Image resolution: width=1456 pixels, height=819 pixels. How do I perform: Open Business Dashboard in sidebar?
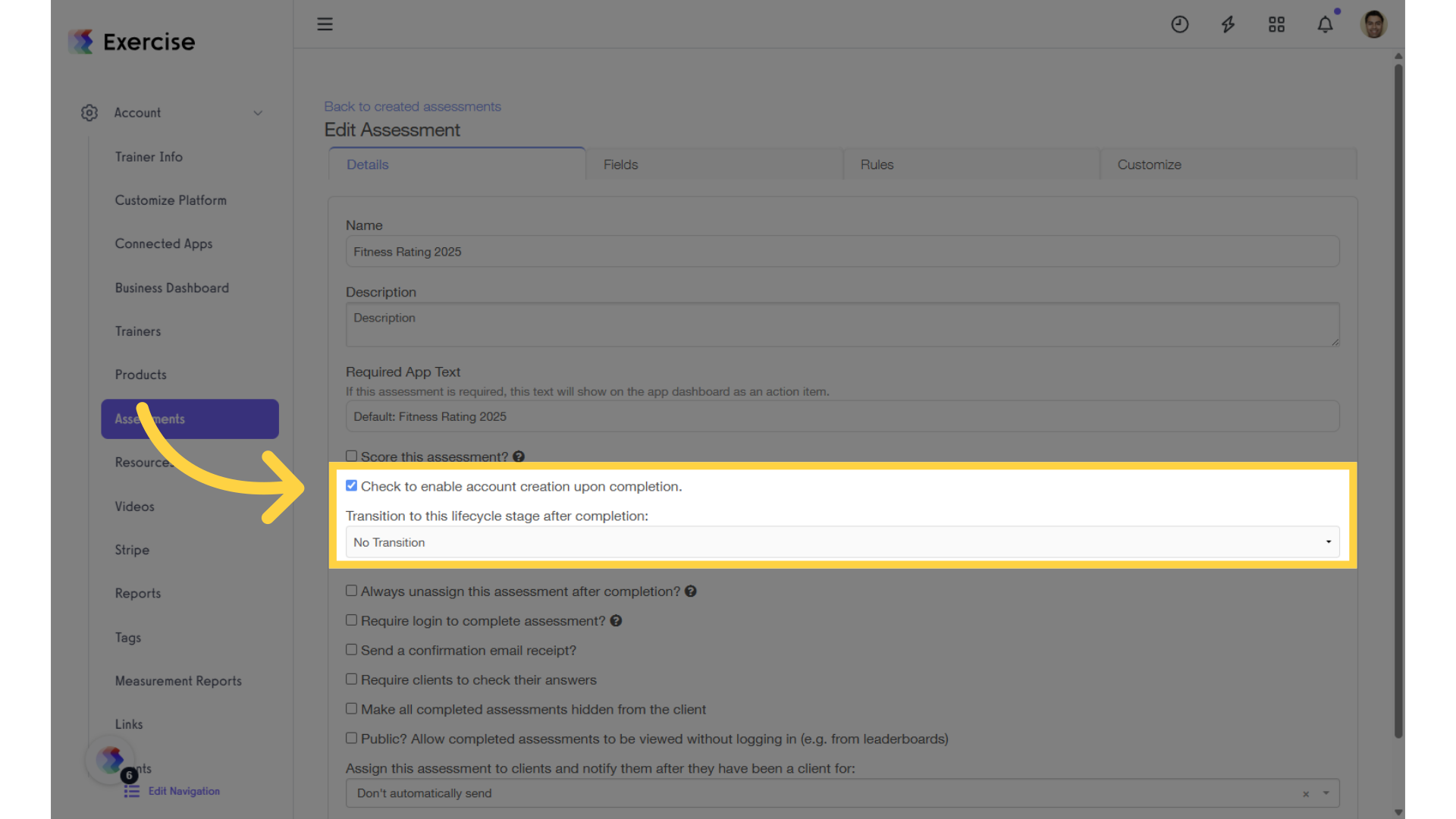(172, 288)
